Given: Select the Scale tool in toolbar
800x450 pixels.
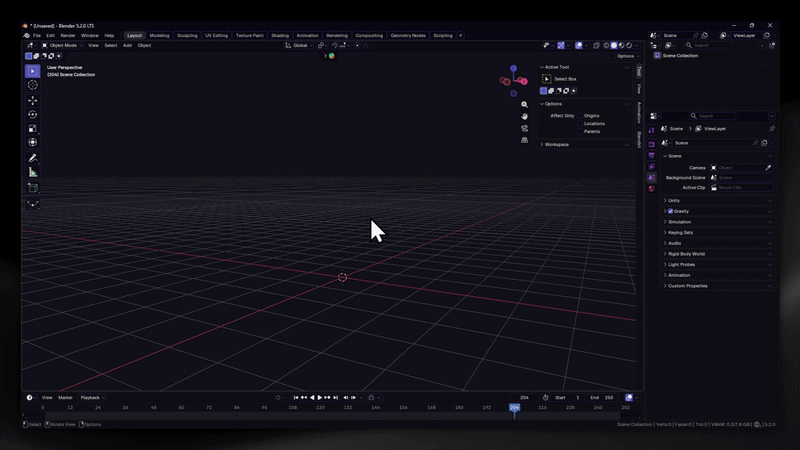Looking at the screenshot, I should (33, 129).
